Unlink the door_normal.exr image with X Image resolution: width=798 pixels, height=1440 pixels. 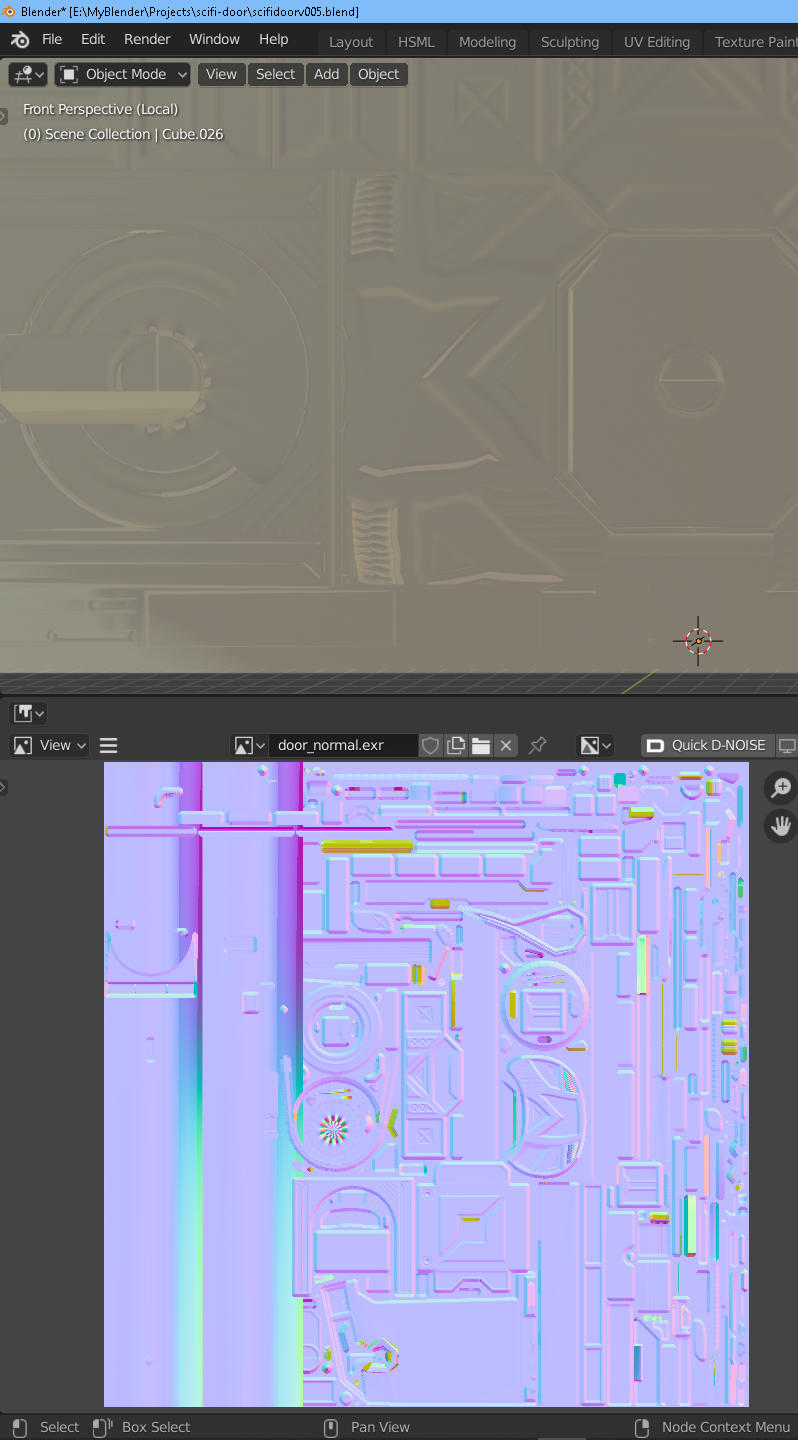coord(506,745)
